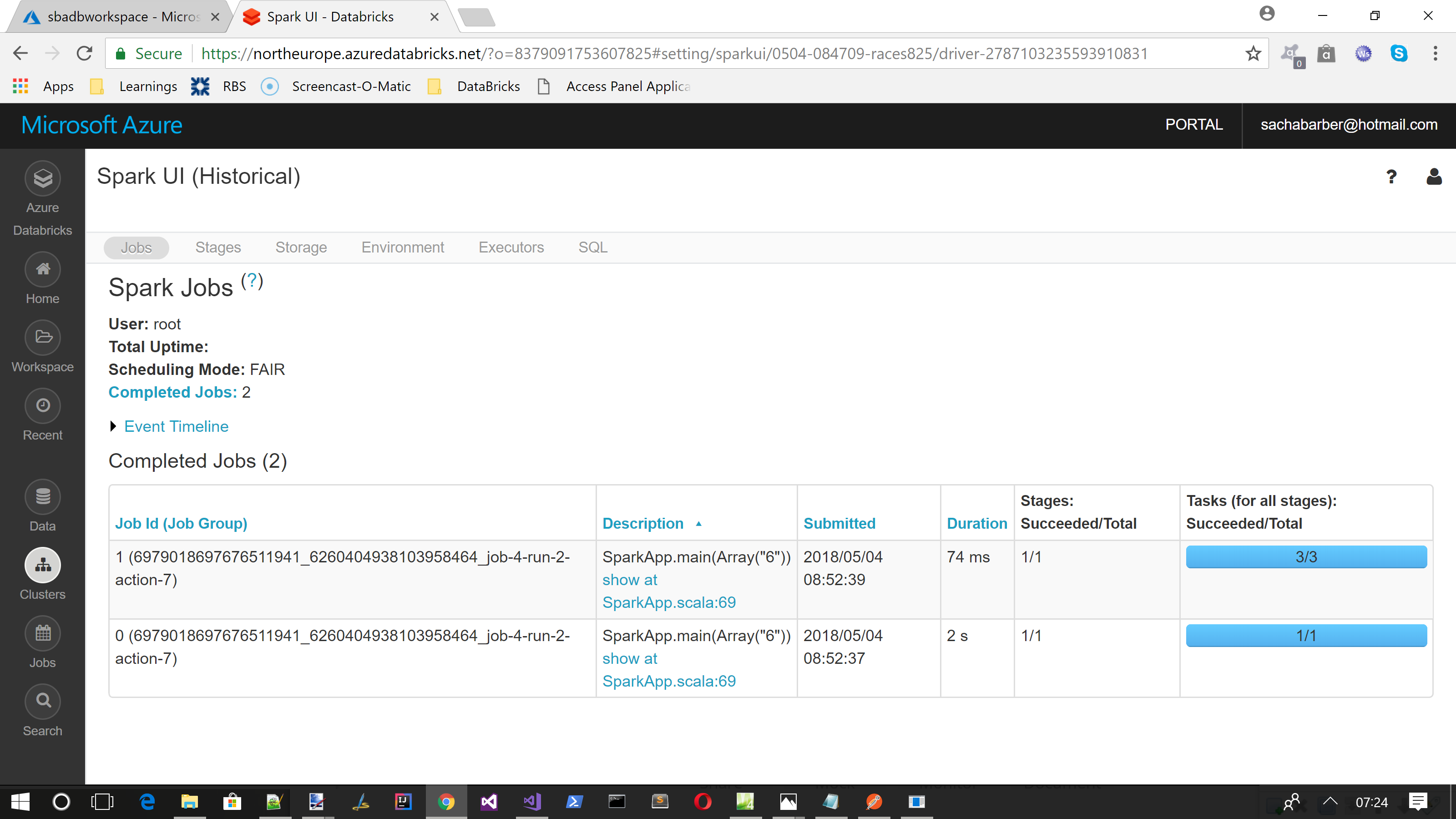The image size is (1456, 819).
Task: Go to Home in the sidebar
Action: [x=43, y=270]
